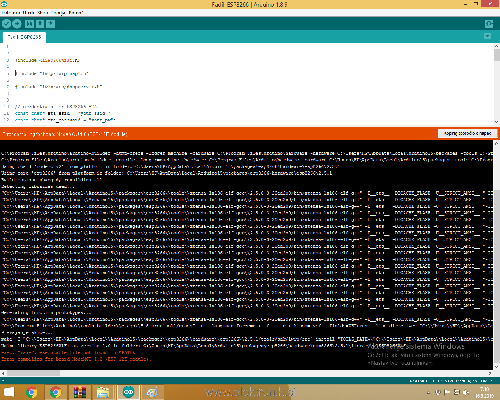
Task: Click the Verify checkmark icon
Action: pos(6,24)
